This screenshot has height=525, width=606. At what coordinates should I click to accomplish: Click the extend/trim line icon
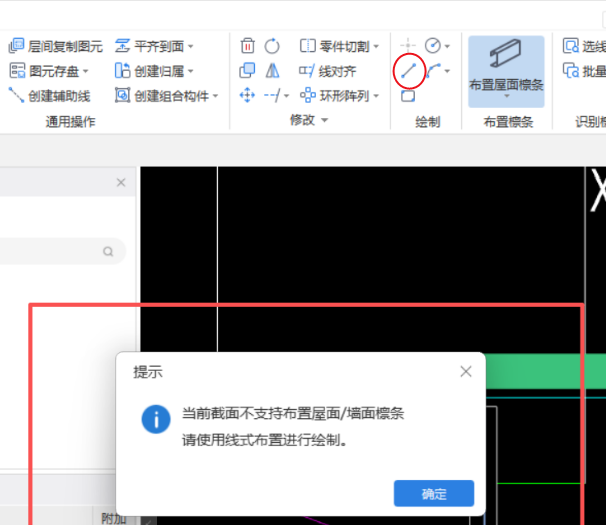pyautogui.click(x=272, y=95)
